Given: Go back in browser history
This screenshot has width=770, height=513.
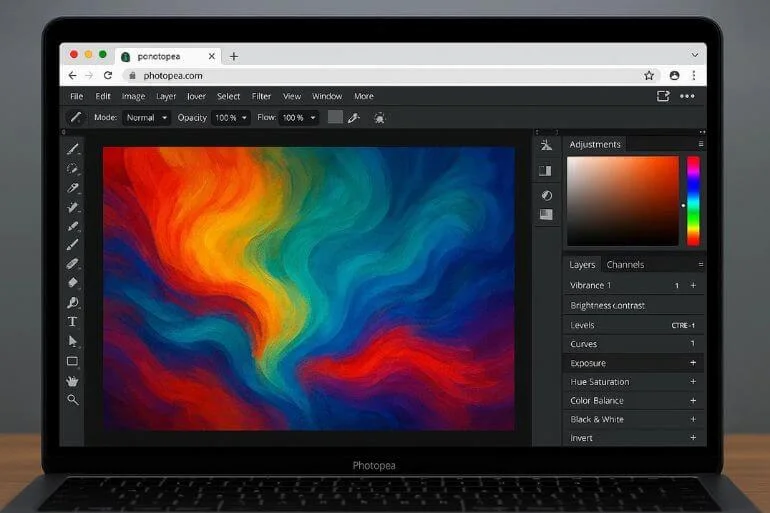Looking at the screenshot, I should [x=73, y=76].
